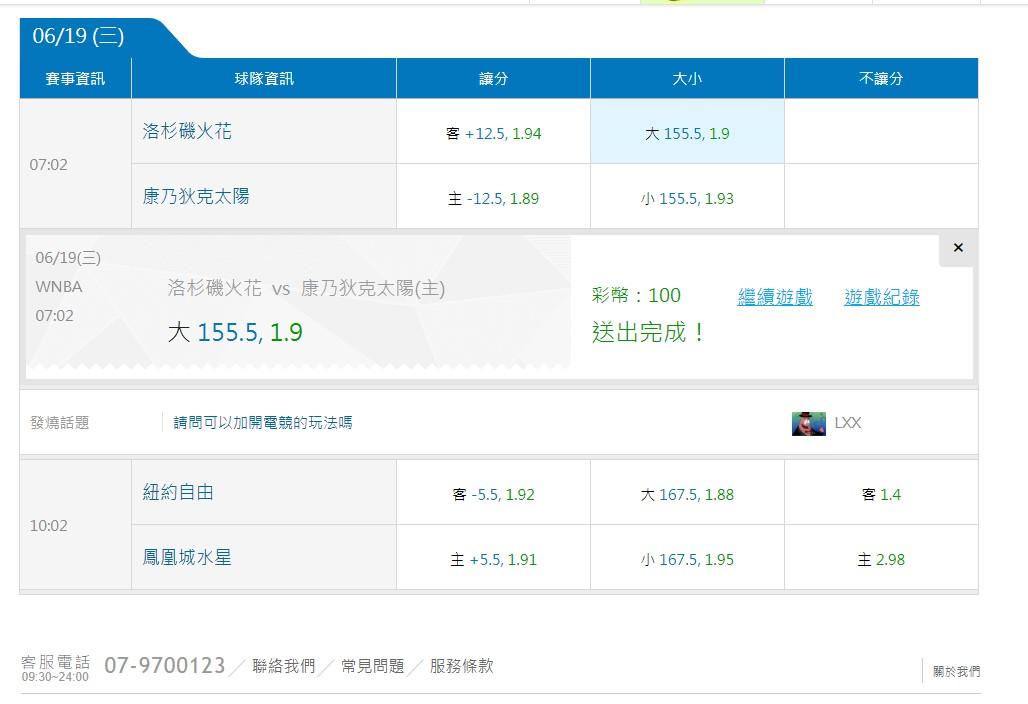The height and width of the screenshot is (704, 1028).
Task: Click the 洛杉磯火花 vs 康乃狄克太陽(主) matchup text
Action: pos(306,288)
